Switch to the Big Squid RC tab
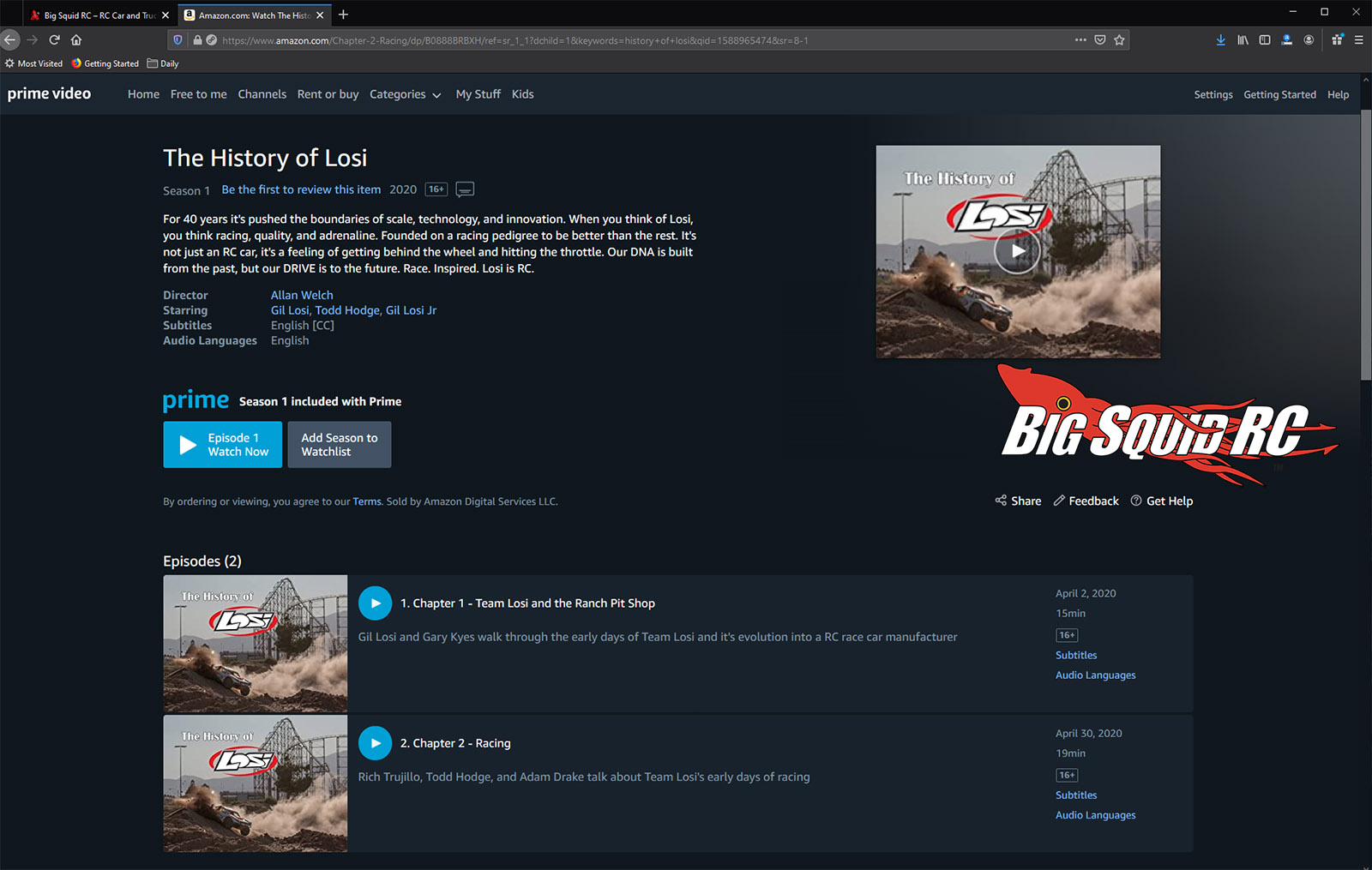The image size is (1372, 870). (99, 15)
